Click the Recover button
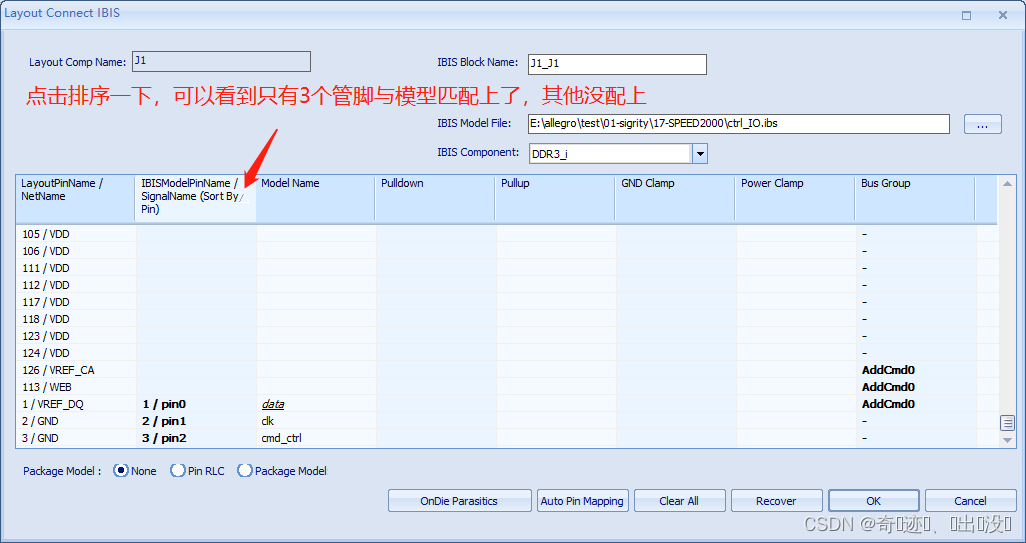 776,501
